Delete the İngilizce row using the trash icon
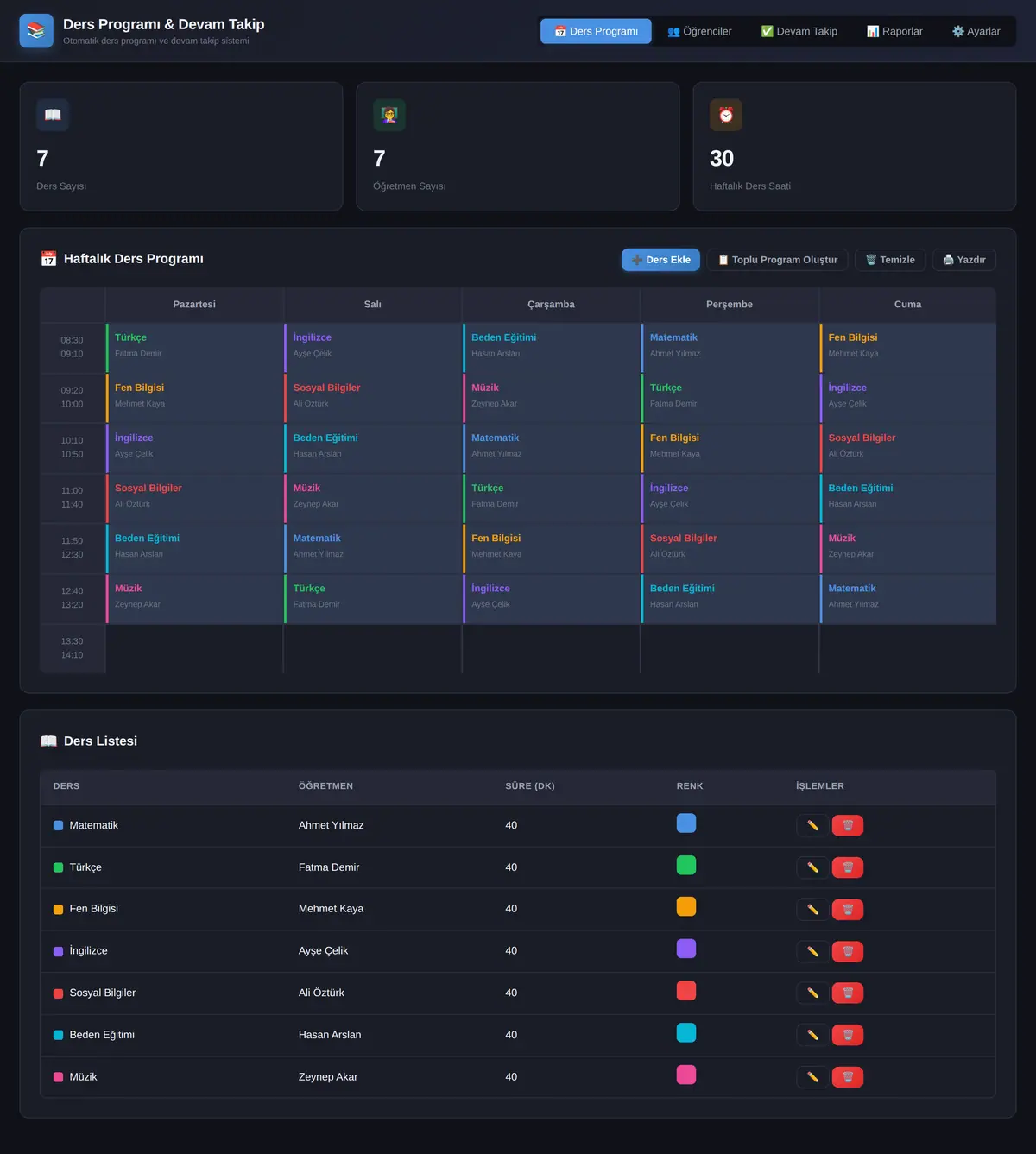Screen dimensions: 1036x1154 [848, 951]
